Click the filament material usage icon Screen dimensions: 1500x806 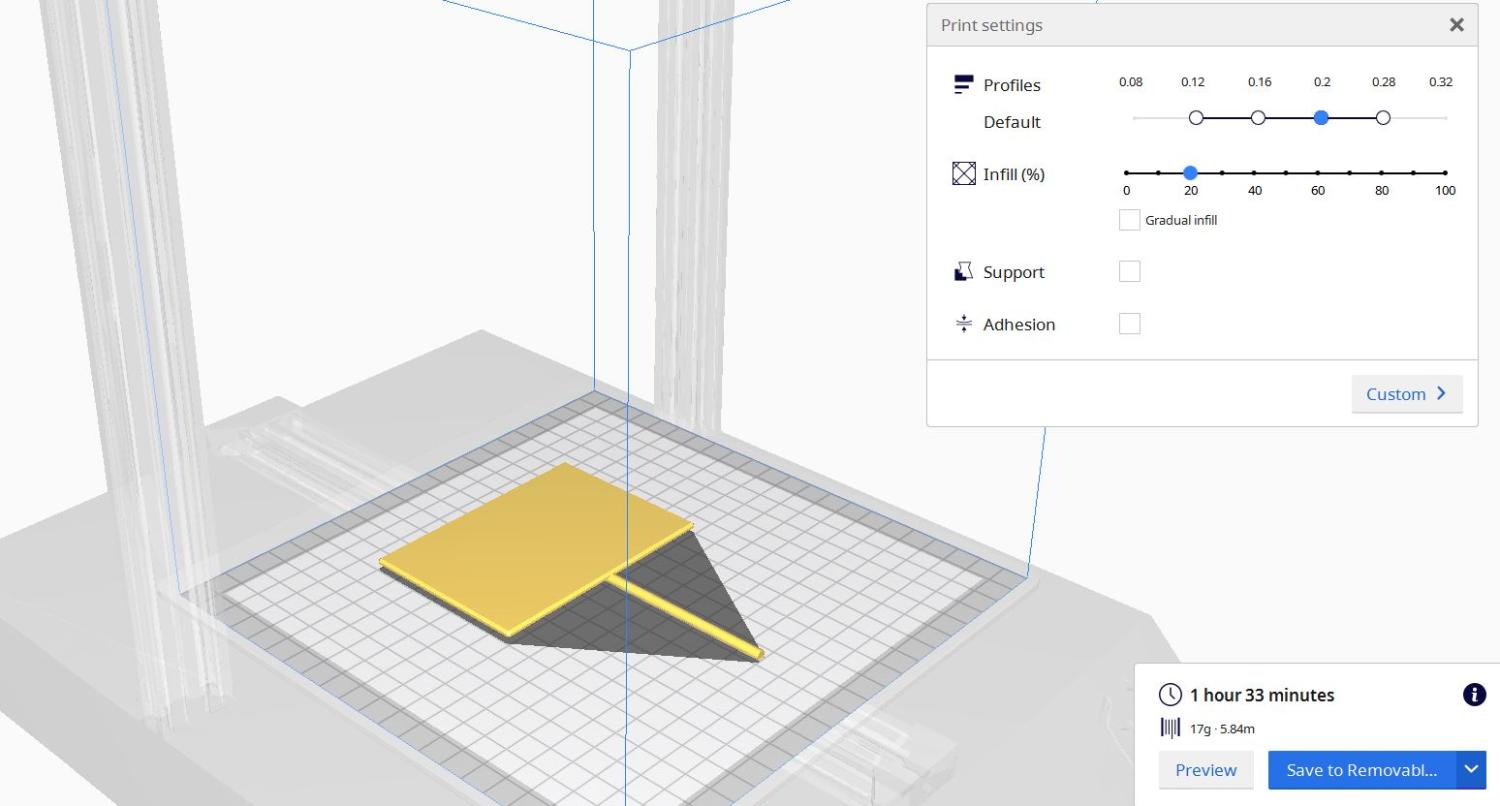(1170, 728)
